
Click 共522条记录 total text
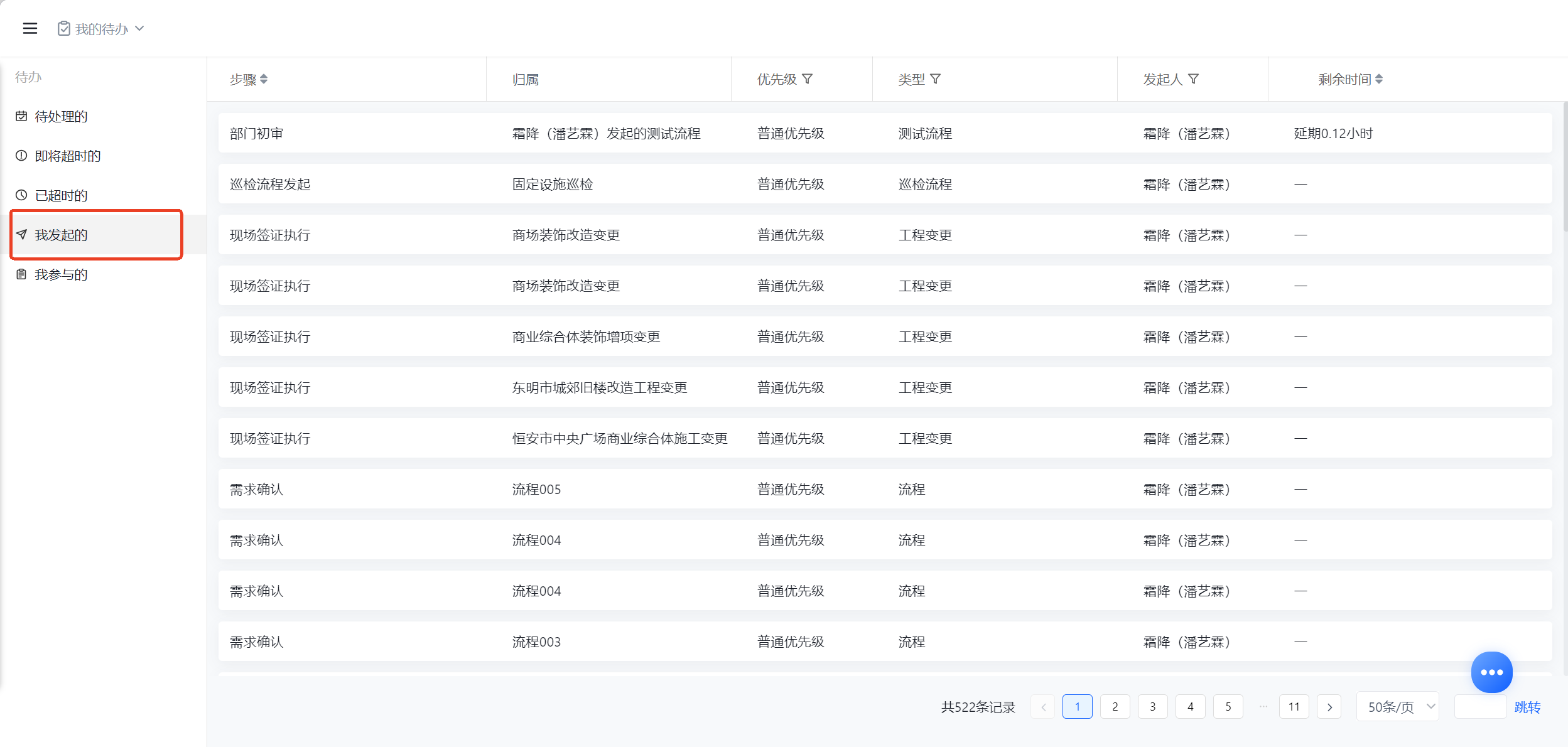point(978,707)
